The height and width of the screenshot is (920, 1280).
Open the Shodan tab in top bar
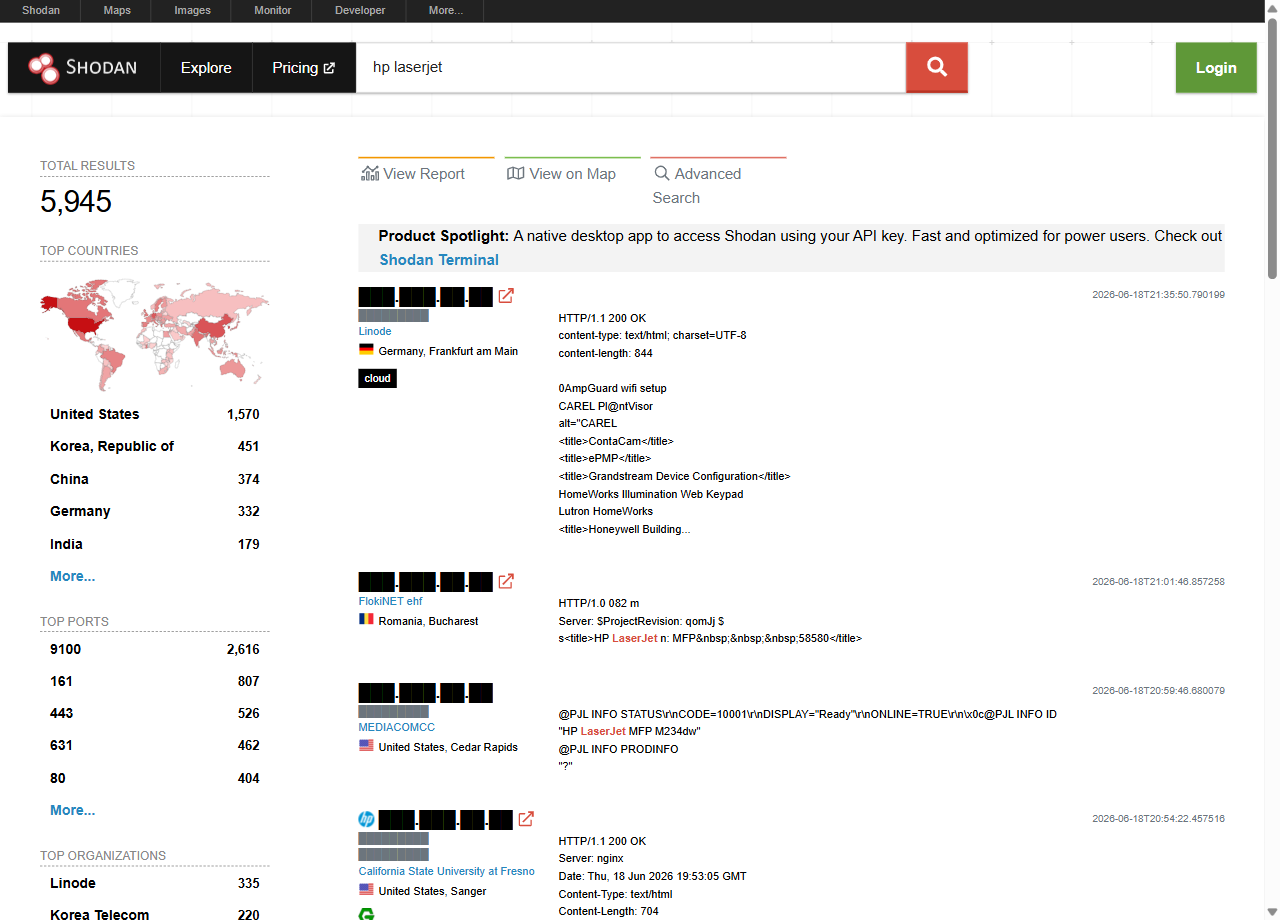[41, 11]
